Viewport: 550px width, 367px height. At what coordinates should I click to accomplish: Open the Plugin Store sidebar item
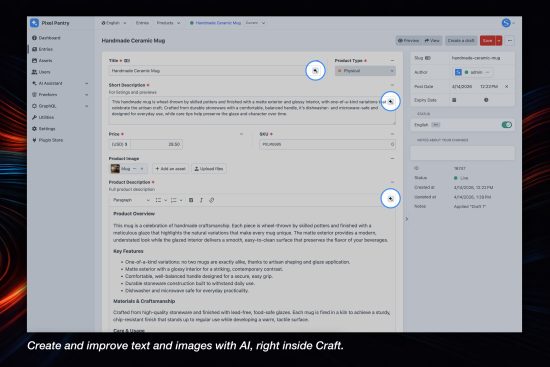pyautogui.click(x=48, y=140)
